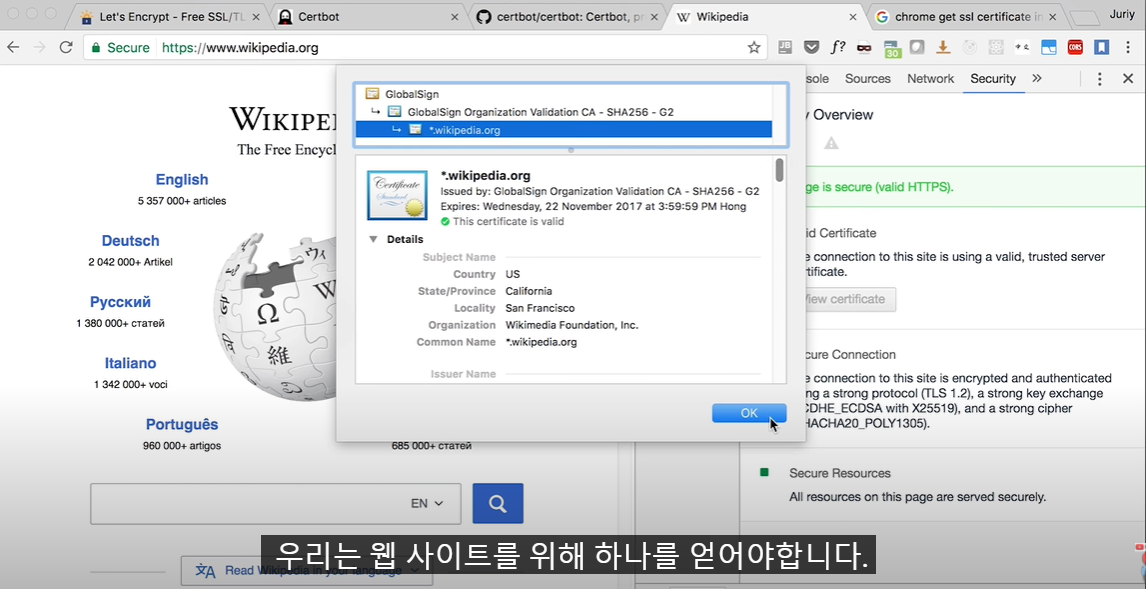Open the Português Wikipedia link
1146x589 pixels.
point(182,425)
